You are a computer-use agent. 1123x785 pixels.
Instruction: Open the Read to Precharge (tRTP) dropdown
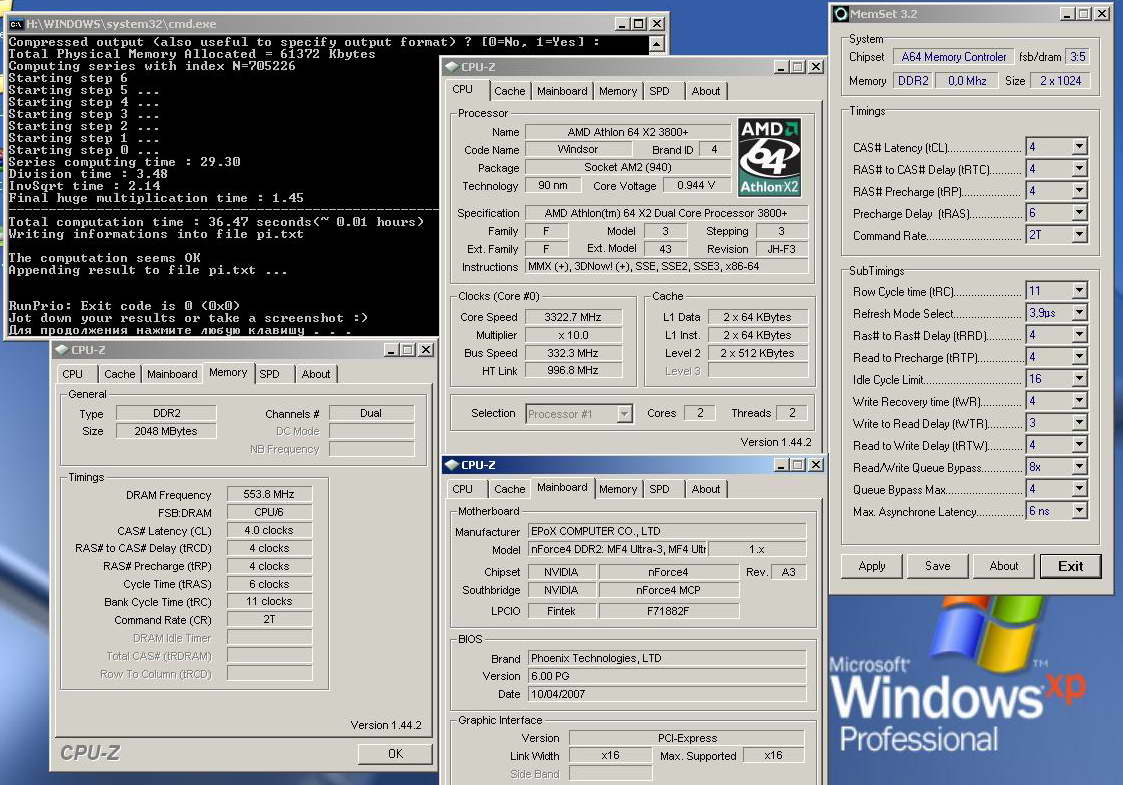tap(1079, 357)
